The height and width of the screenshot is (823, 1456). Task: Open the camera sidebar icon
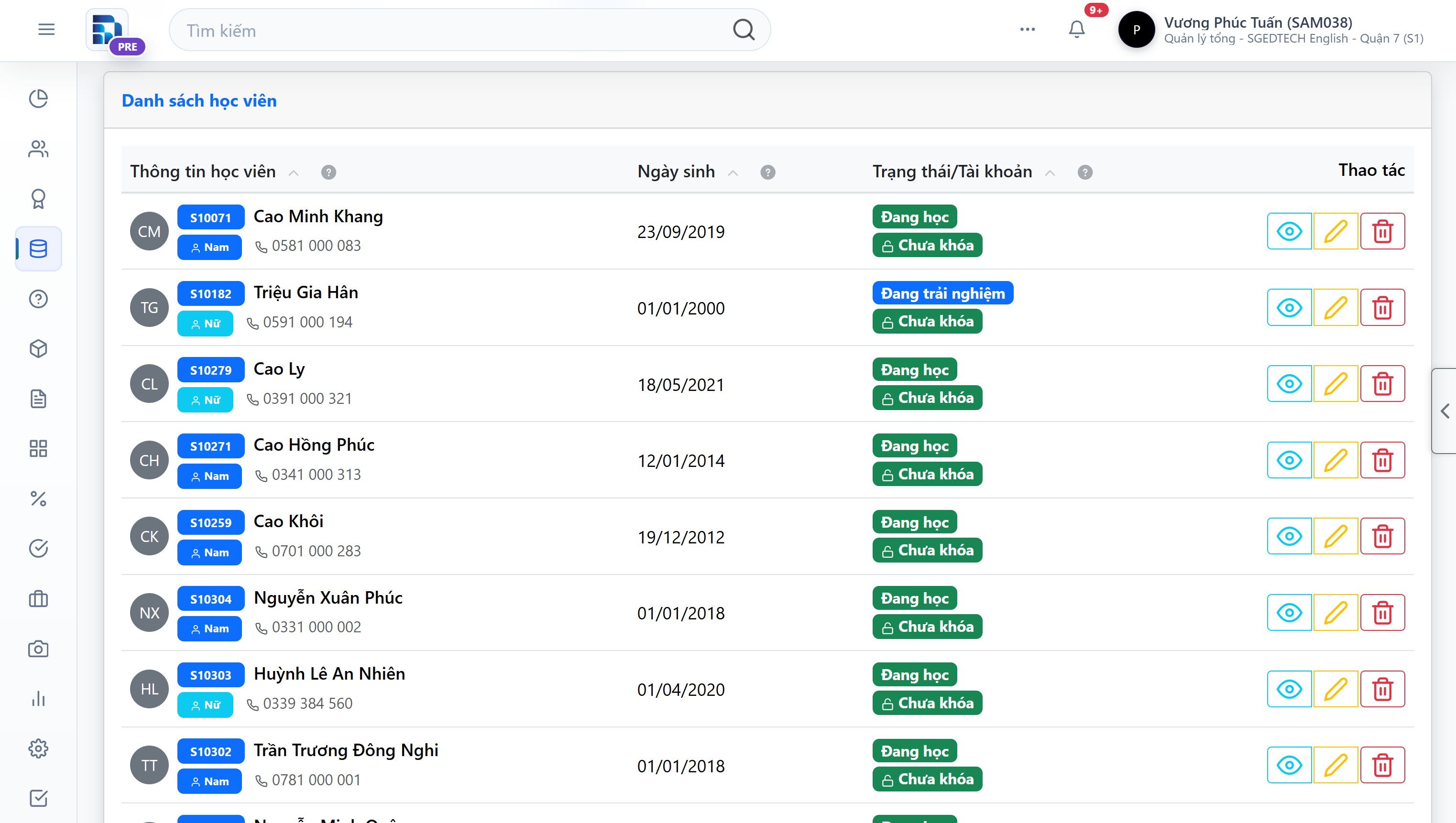pos(38,649)
